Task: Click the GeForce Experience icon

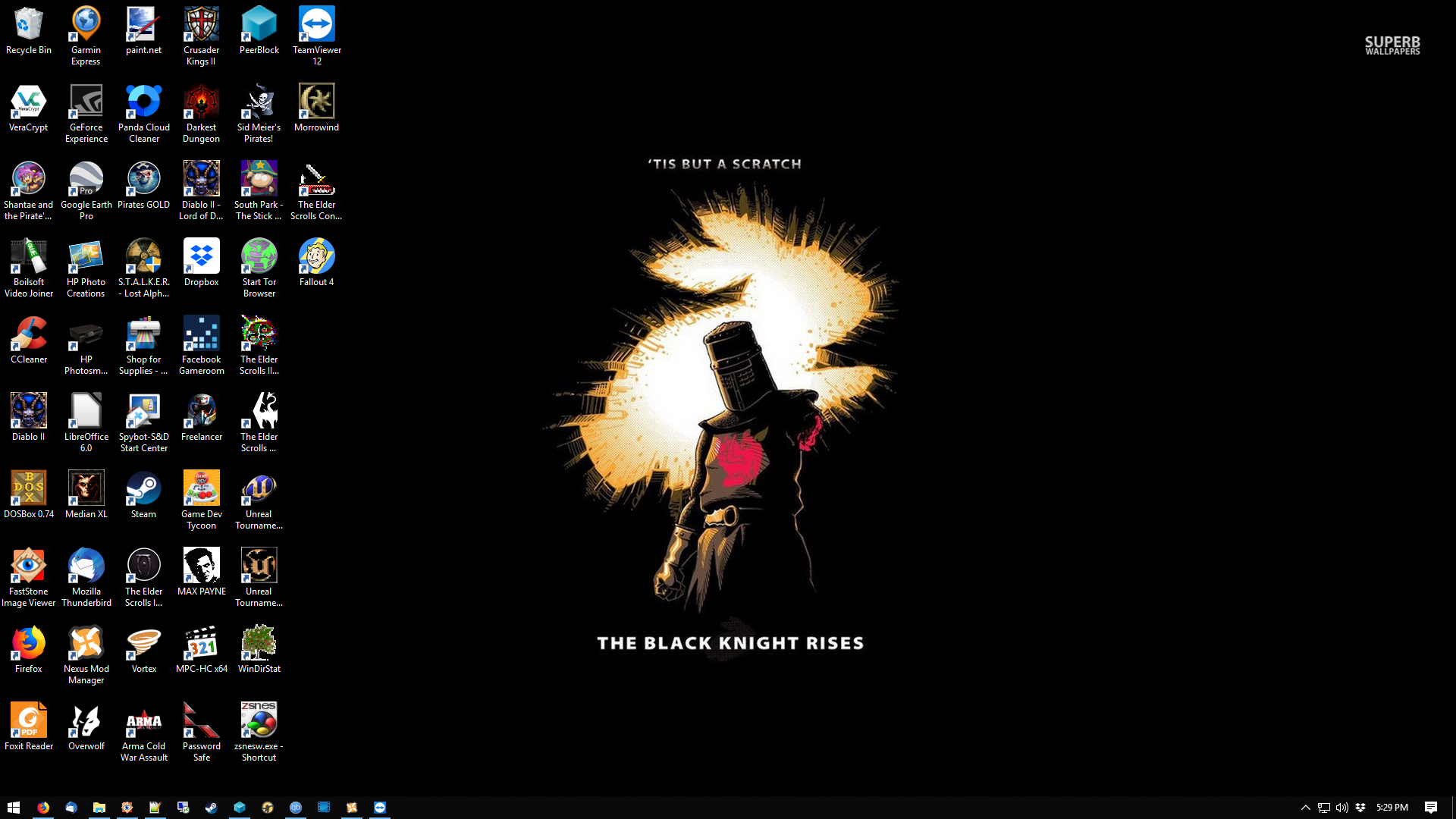Action: [86, 114]
